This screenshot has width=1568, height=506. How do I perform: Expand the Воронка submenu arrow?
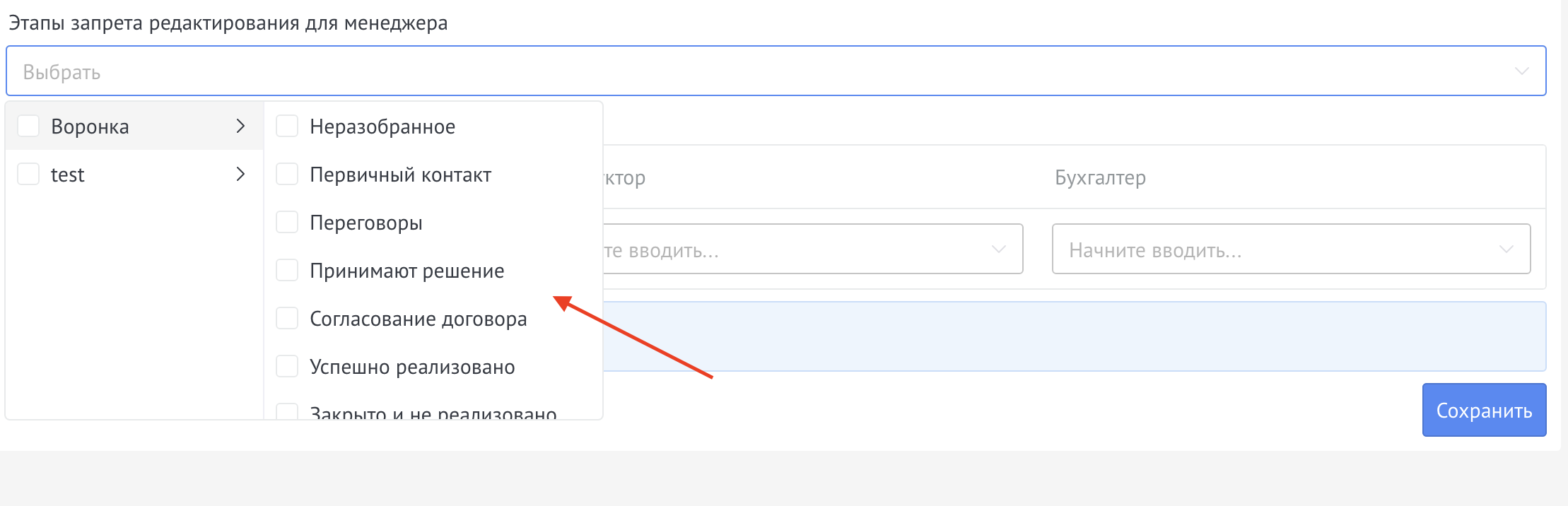tap(240, 126)
